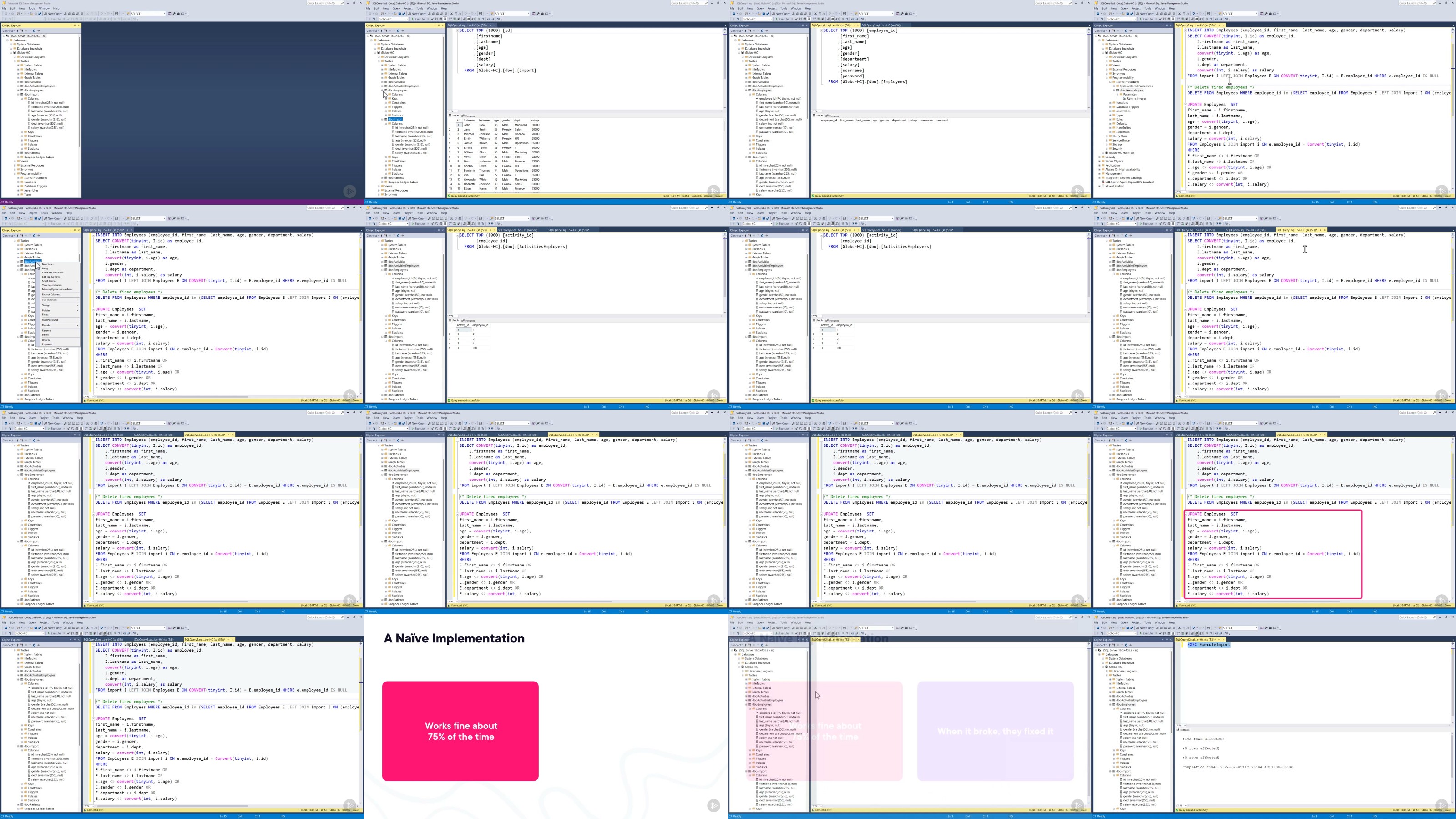The width and height of the screenshot is (1456, 819).
Task: Click Globo-HC database icon in the empty-editor frame
Action: click(x=15, y=53)
